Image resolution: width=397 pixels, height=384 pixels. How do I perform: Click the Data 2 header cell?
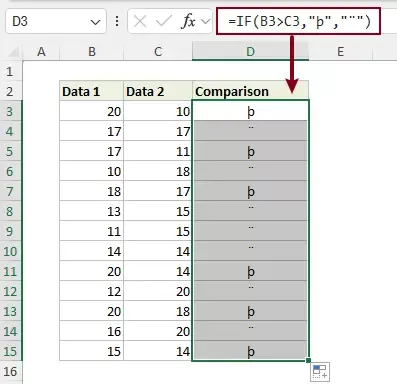coord(158,91)
